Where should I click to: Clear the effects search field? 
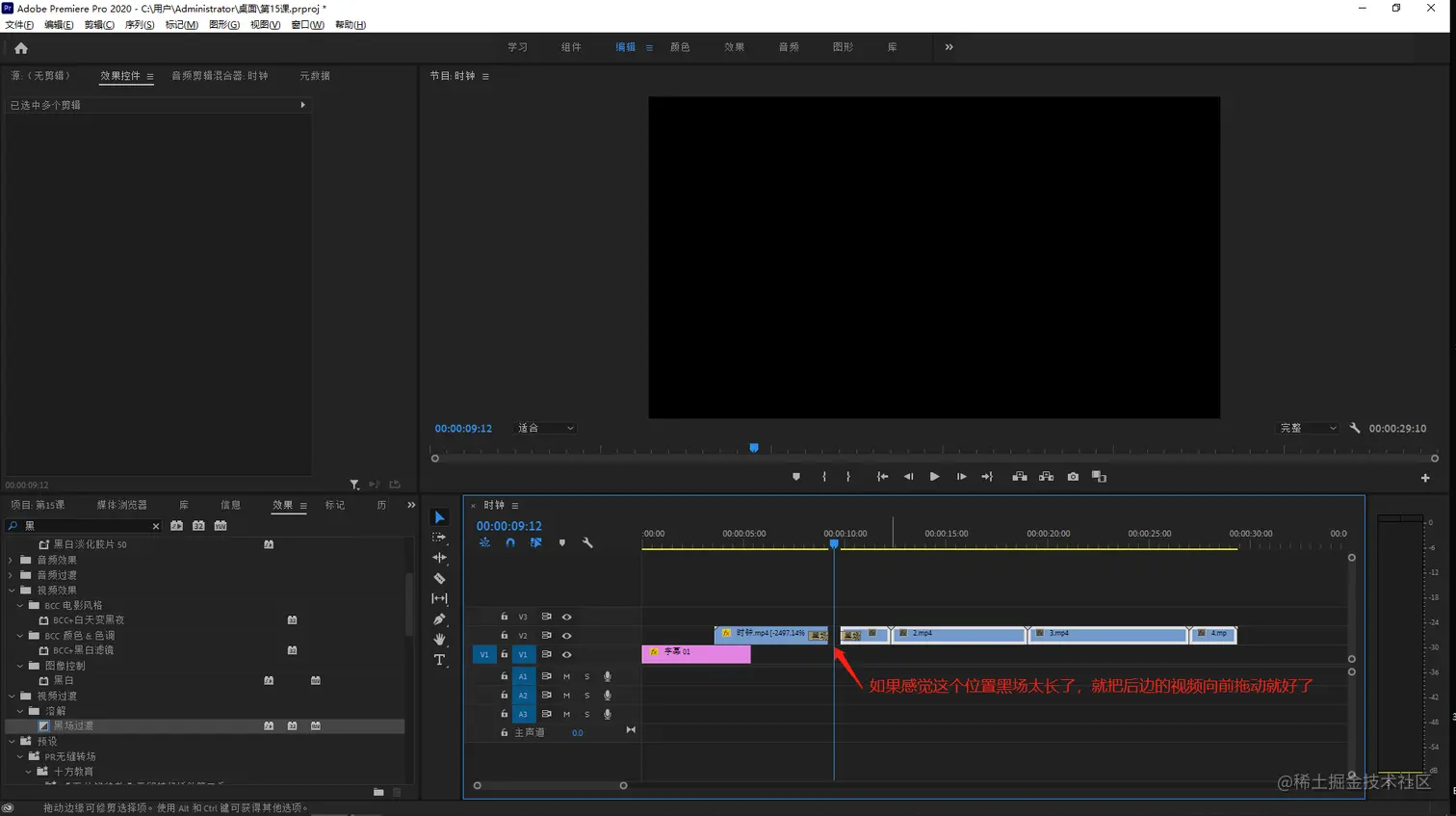pos(156,526)
